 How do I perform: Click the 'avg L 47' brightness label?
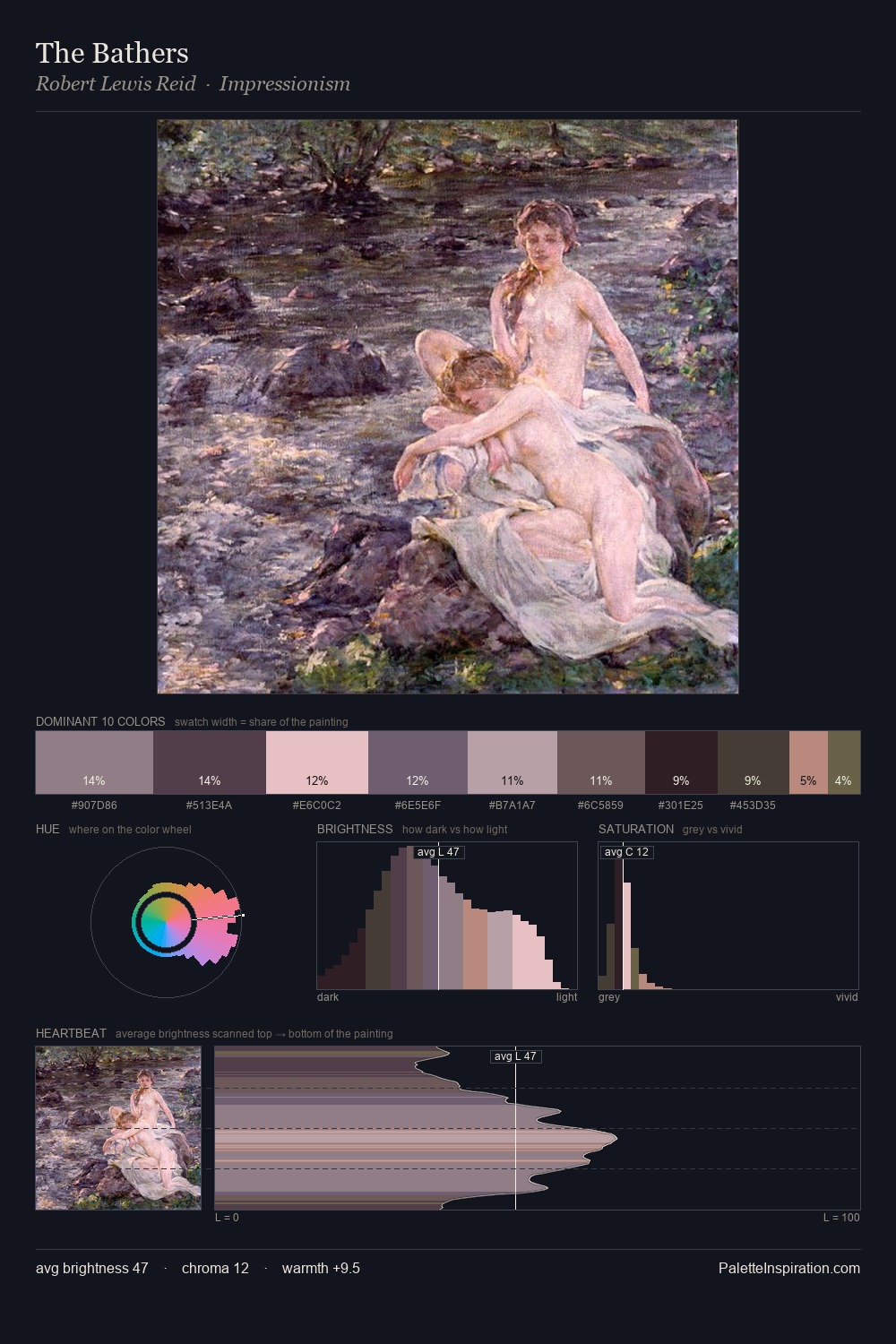tap(439, 852)
